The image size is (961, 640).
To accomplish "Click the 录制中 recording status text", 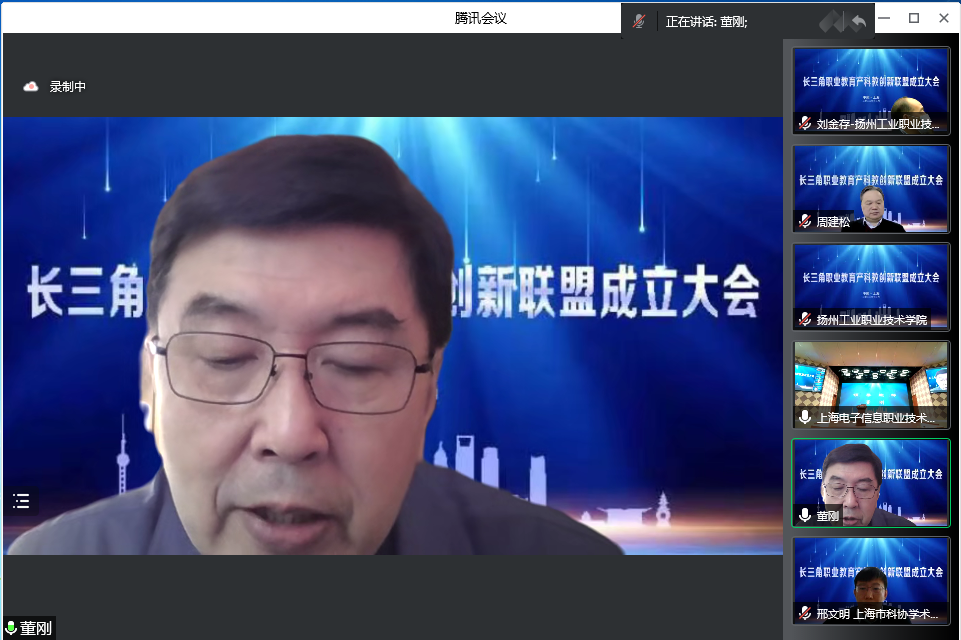I will tap(68, 87).
